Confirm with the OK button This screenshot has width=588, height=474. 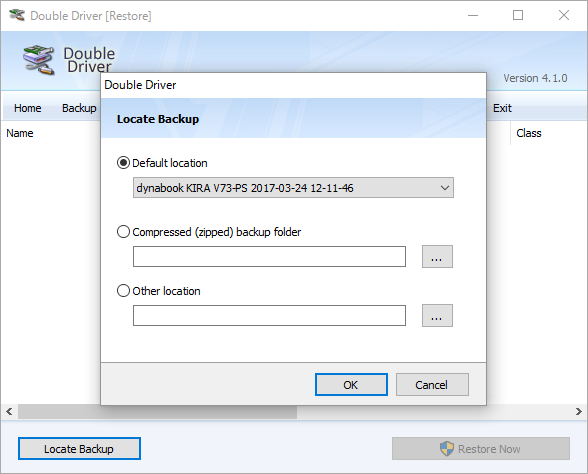click(x=351, y=384)
